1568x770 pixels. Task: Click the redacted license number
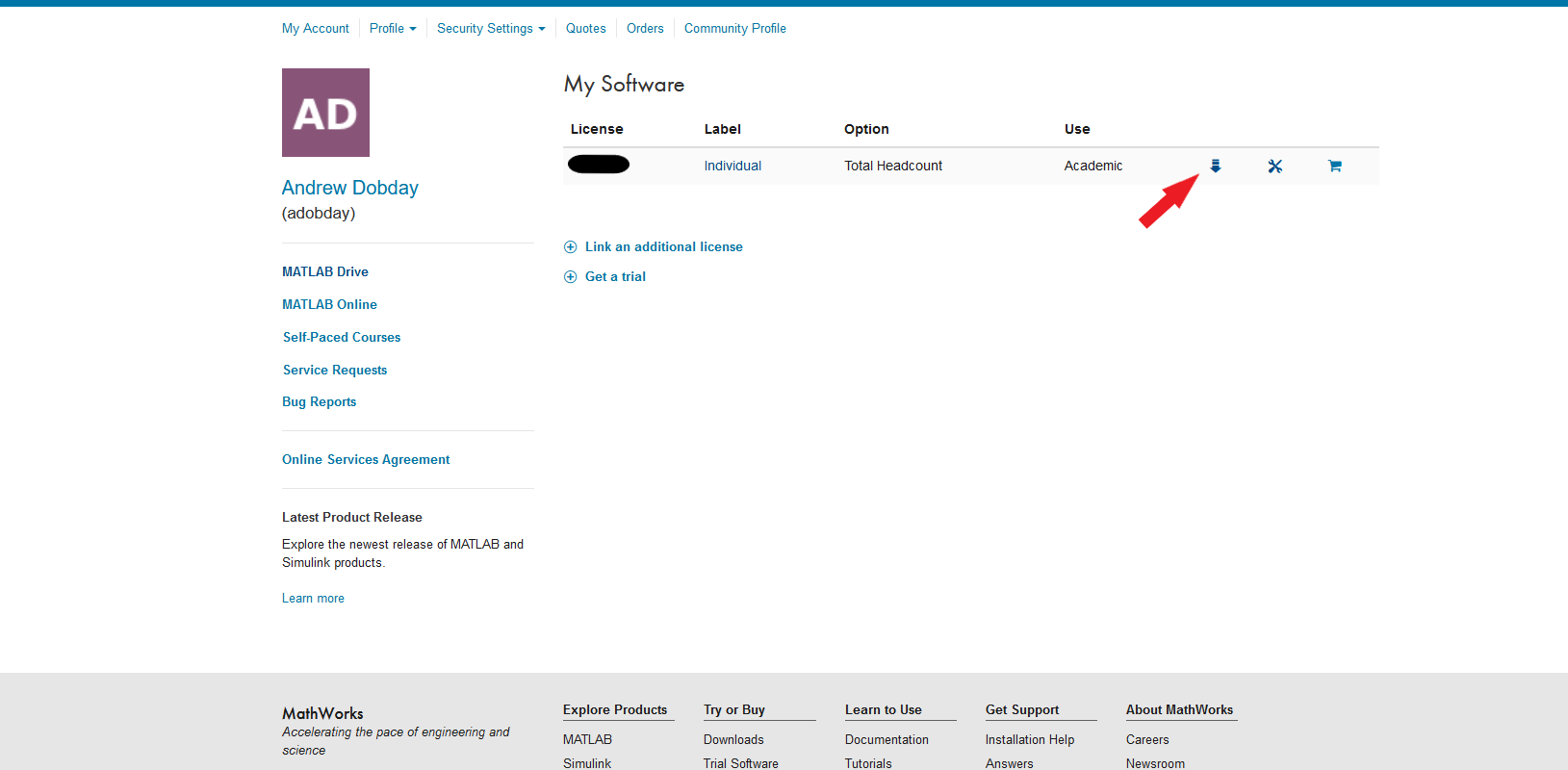[x=599, y=165]
